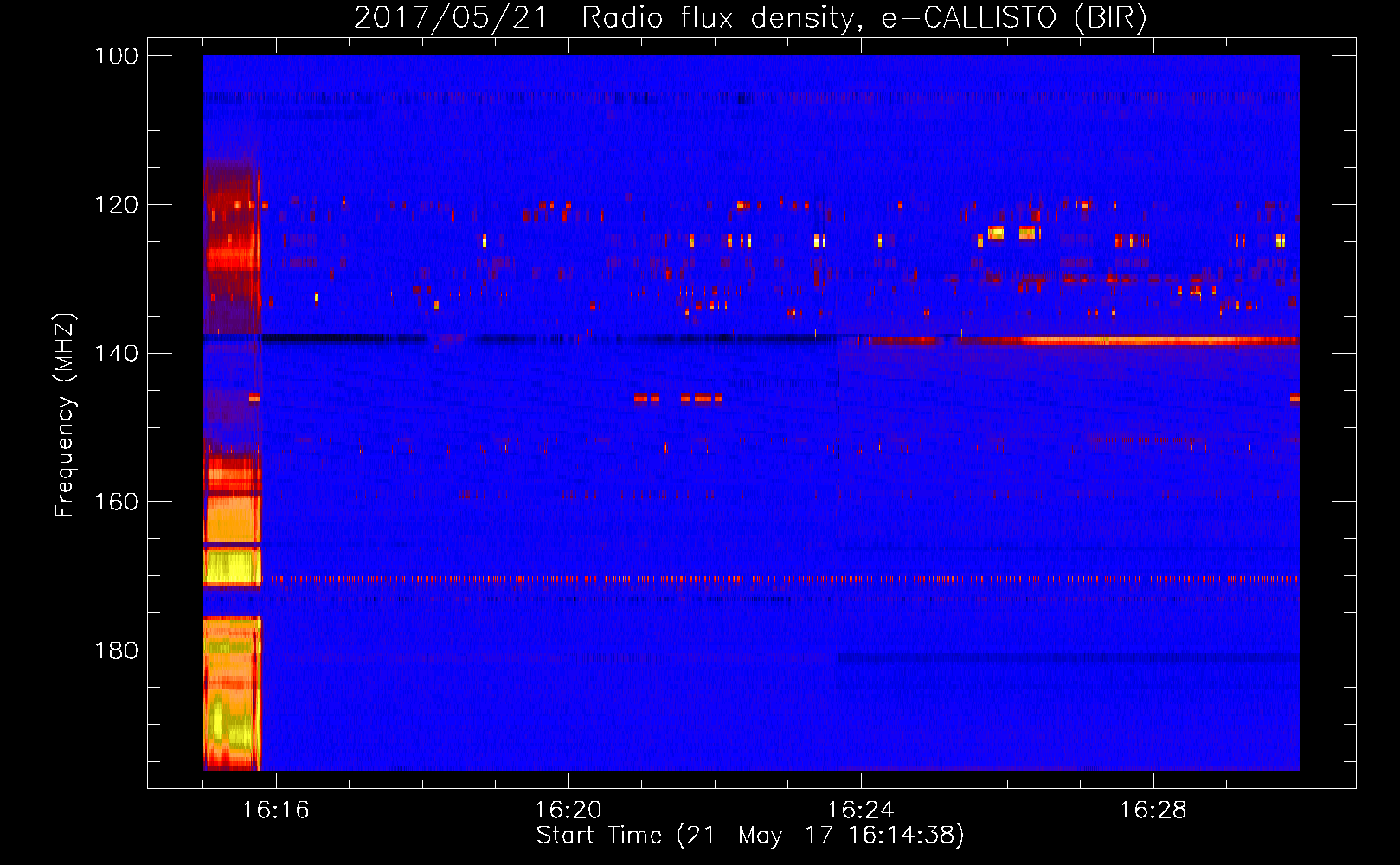Click the "Frequency (MHZ)" axis label
This screenshot has height=865, width=1400.
[x=65, y=414]
